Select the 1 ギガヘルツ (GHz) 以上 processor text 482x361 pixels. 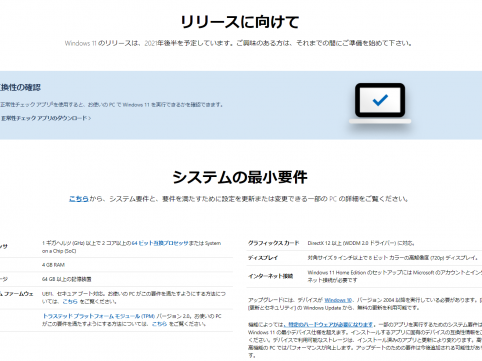131,247
